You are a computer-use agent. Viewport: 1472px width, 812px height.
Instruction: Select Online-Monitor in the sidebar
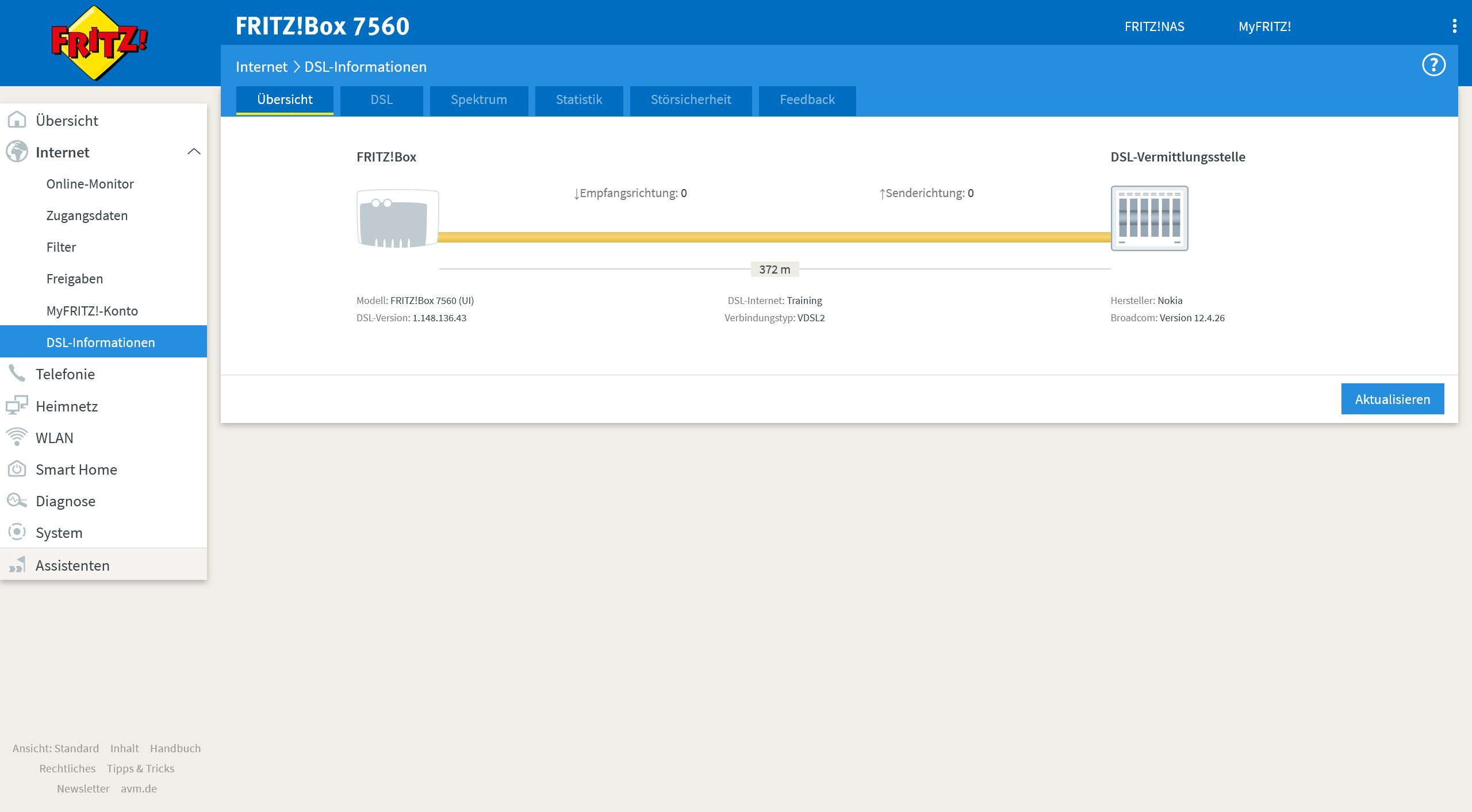point(90,184)
